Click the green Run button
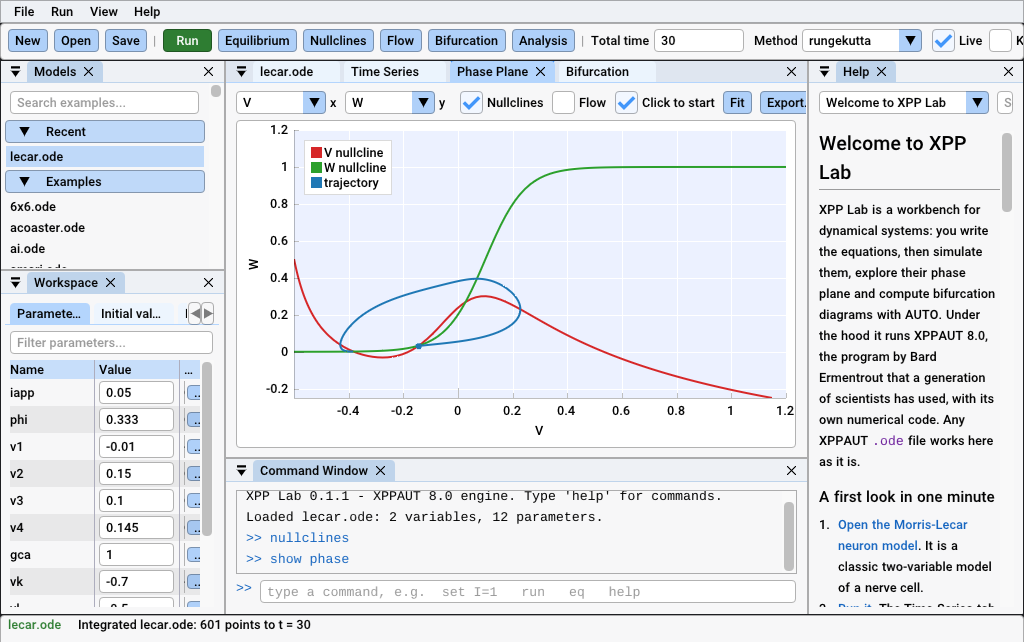1024x642 pixels. (187, 40)
